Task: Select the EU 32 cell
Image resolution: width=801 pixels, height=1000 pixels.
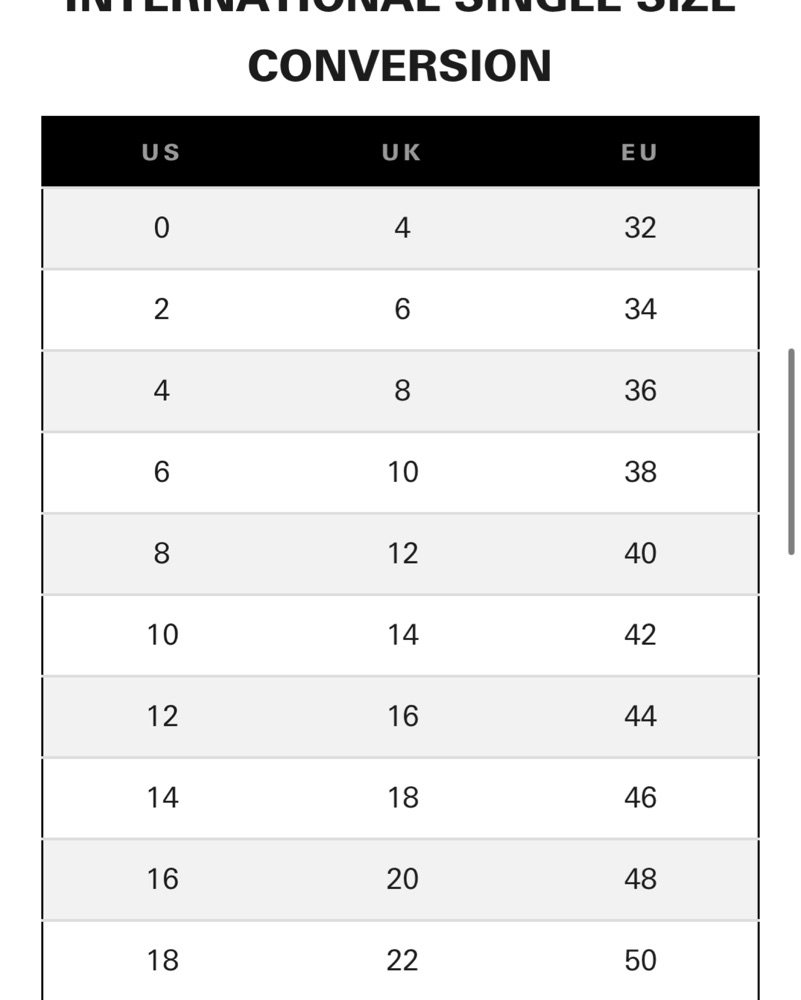Action: click(x=640, y=228)
